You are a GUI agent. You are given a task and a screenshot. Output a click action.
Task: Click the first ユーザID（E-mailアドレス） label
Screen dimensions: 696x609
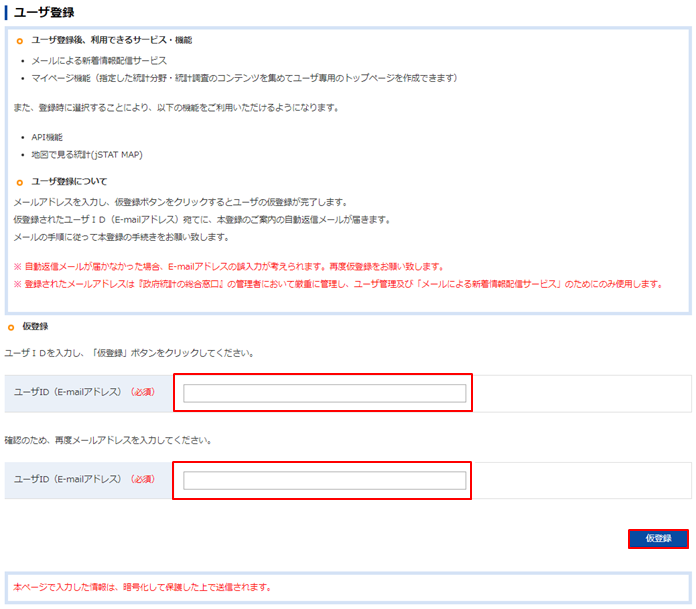pos(67,394)
